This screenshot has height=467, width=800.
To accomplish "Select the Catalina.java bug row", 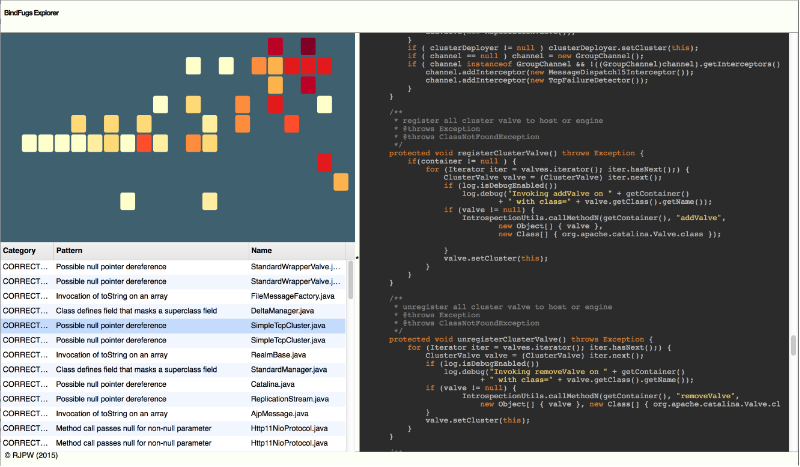I will tap(173, 384).
